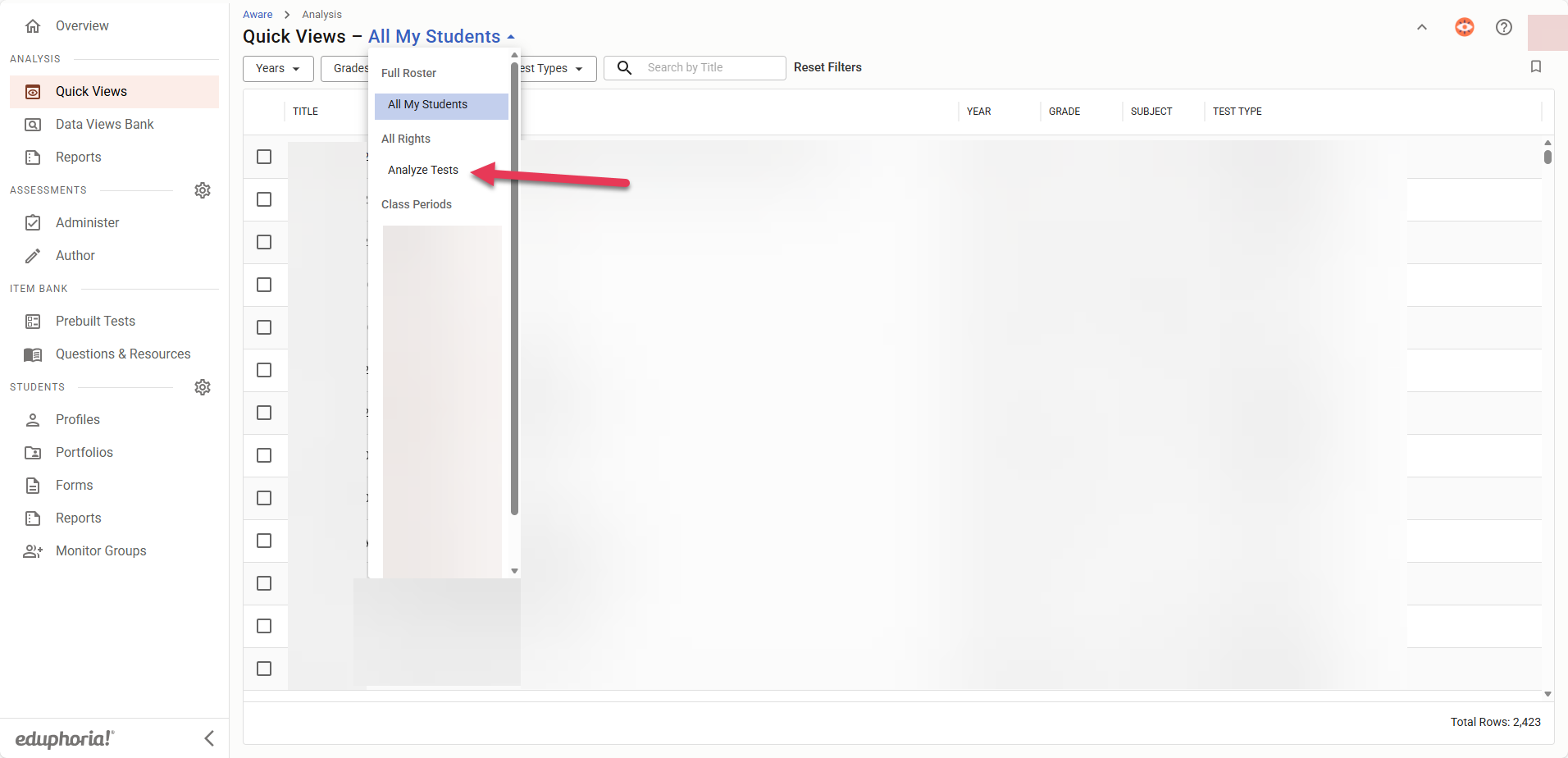The width and height of the screenshot is (1568, 758).
Task: Click the Overview home icon
Action: point(33,26)
